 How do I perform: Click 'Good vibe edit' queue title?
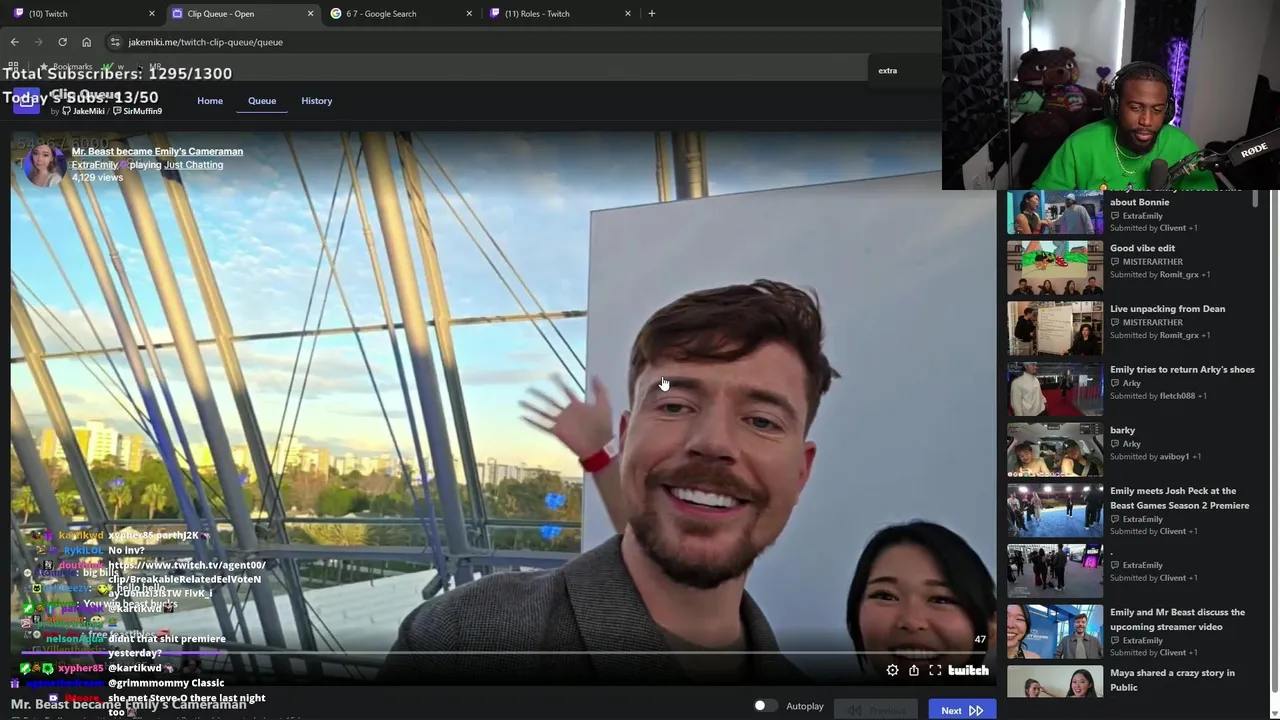[x=1142, y=248]
